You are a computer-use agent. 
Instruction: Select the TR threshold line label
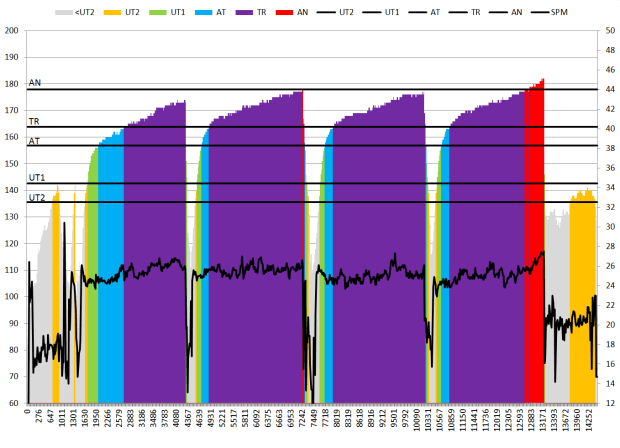(34, 121)
